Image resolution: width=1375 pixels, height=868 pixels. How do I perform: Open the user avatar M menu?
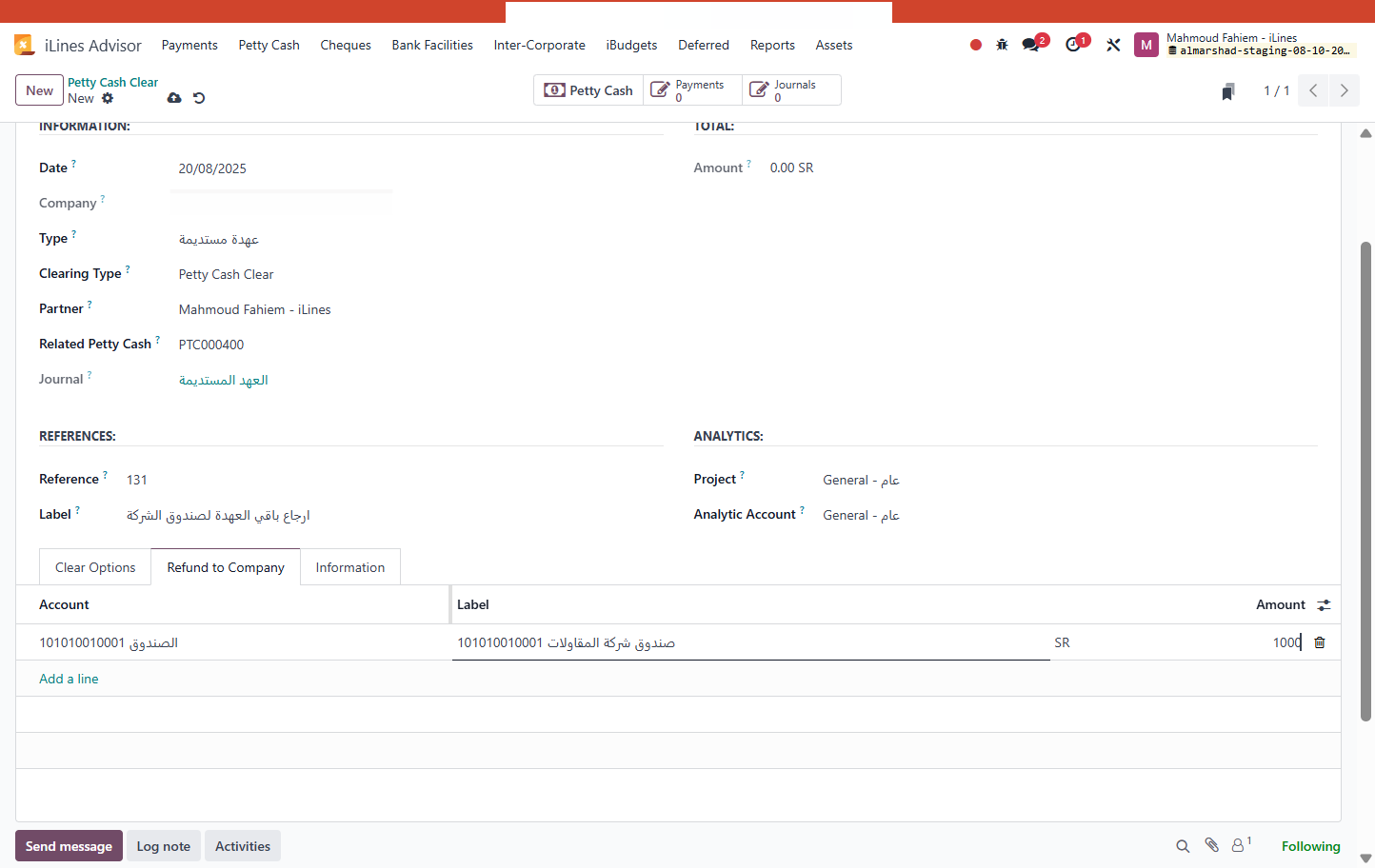(x=1146, y=45)
